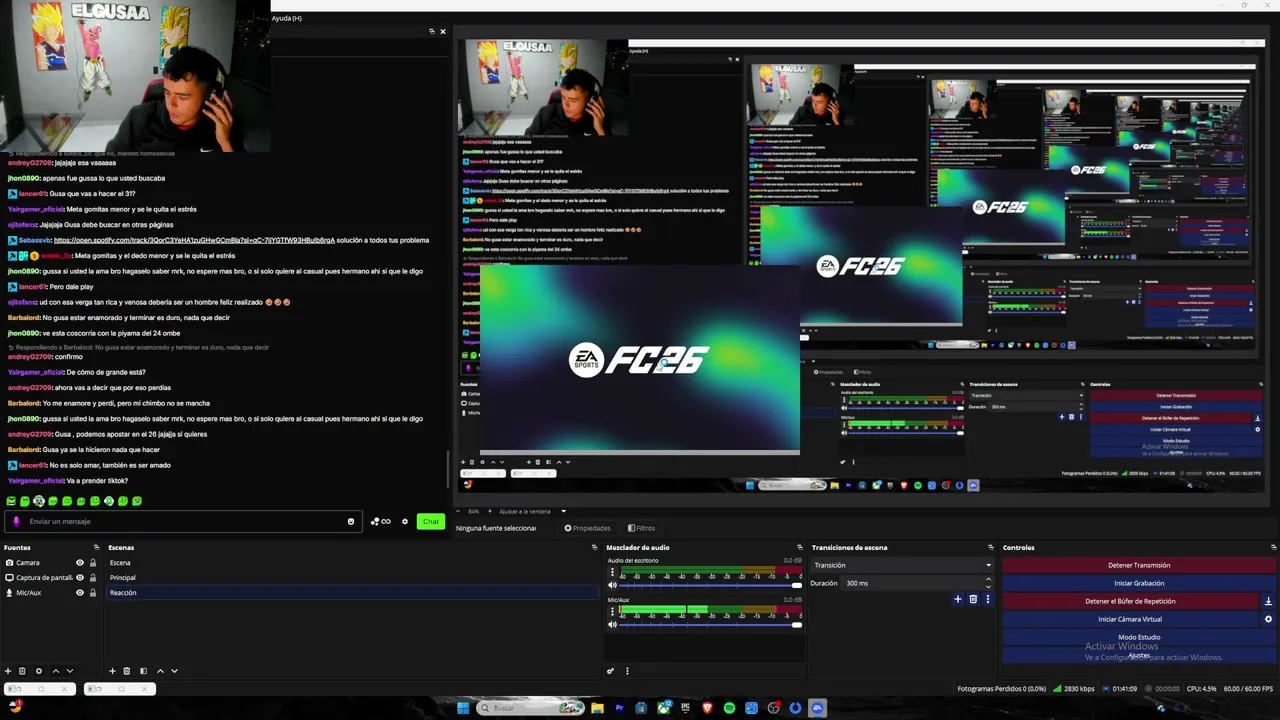Open File Explorer from the taskbar
This screenshot has height=720, width=1280.
(597, 708)
